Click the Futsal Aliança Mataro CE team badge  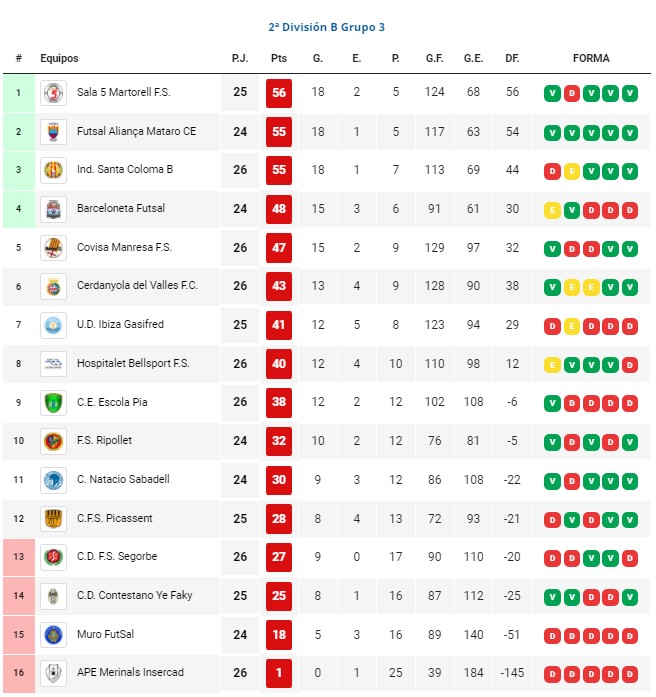(53, 132)
